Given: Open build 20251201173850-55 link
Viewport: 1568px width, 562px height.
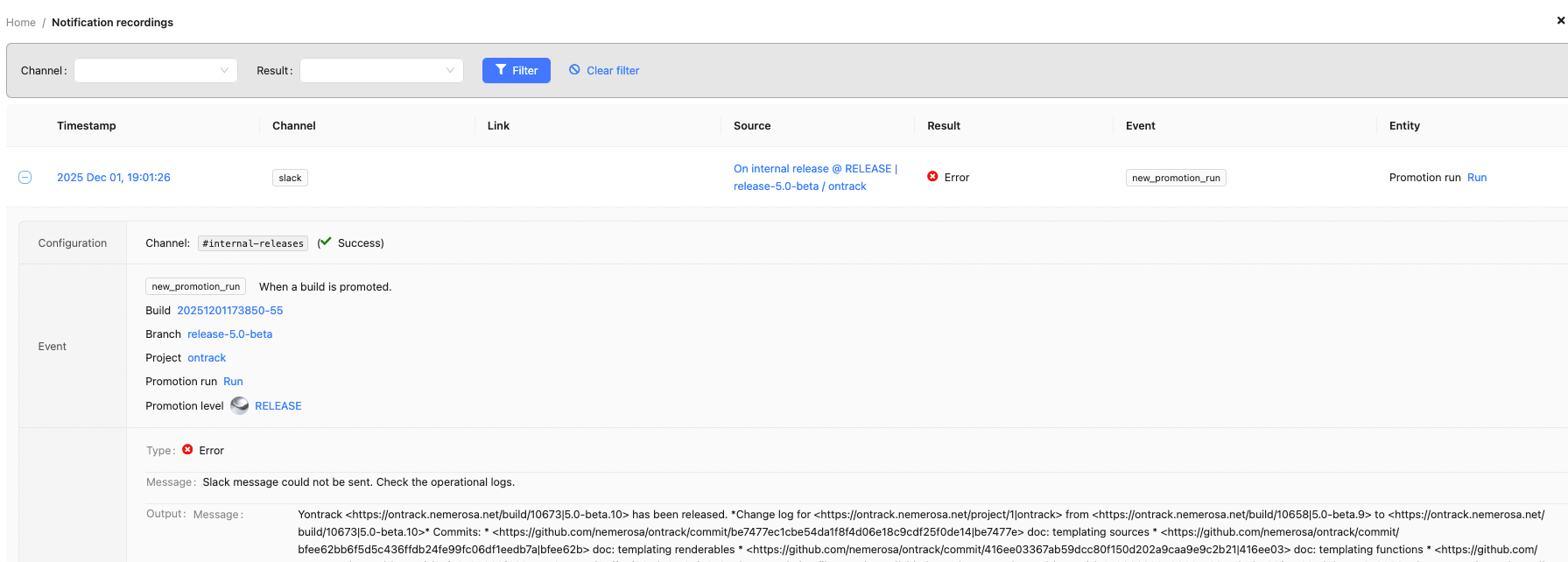Looking at the screenshot, I should pyautogui.click(x=230, y=310).
